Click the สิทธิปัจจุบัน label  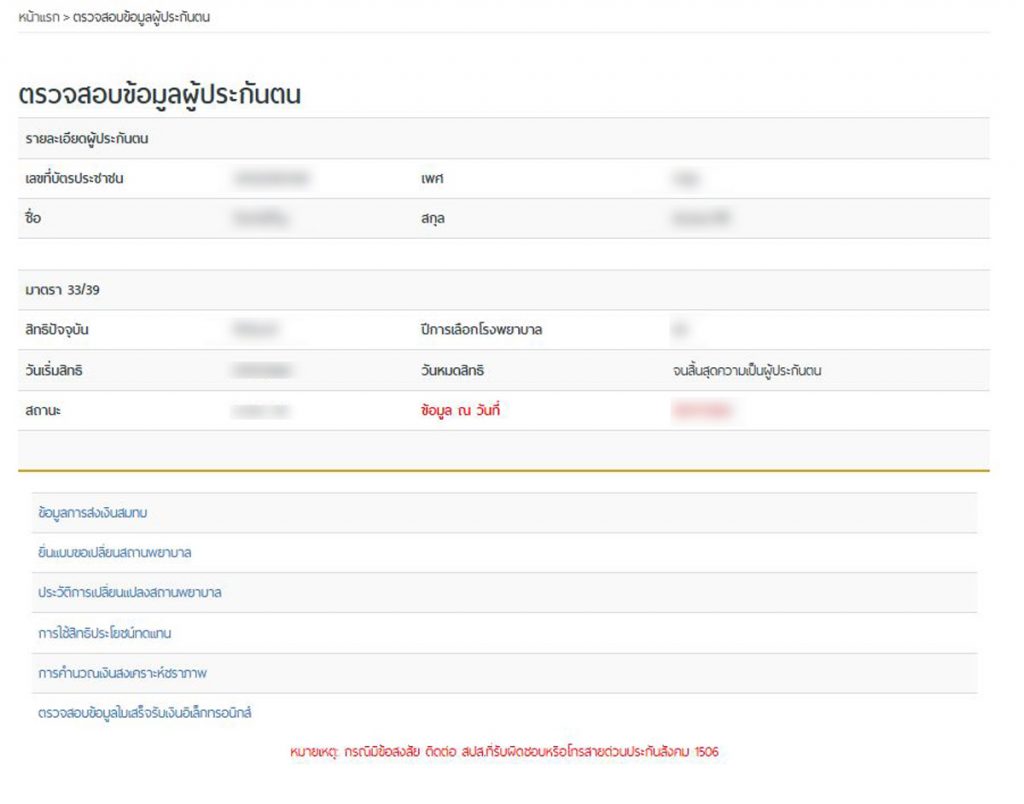click(x=57, y=329)
